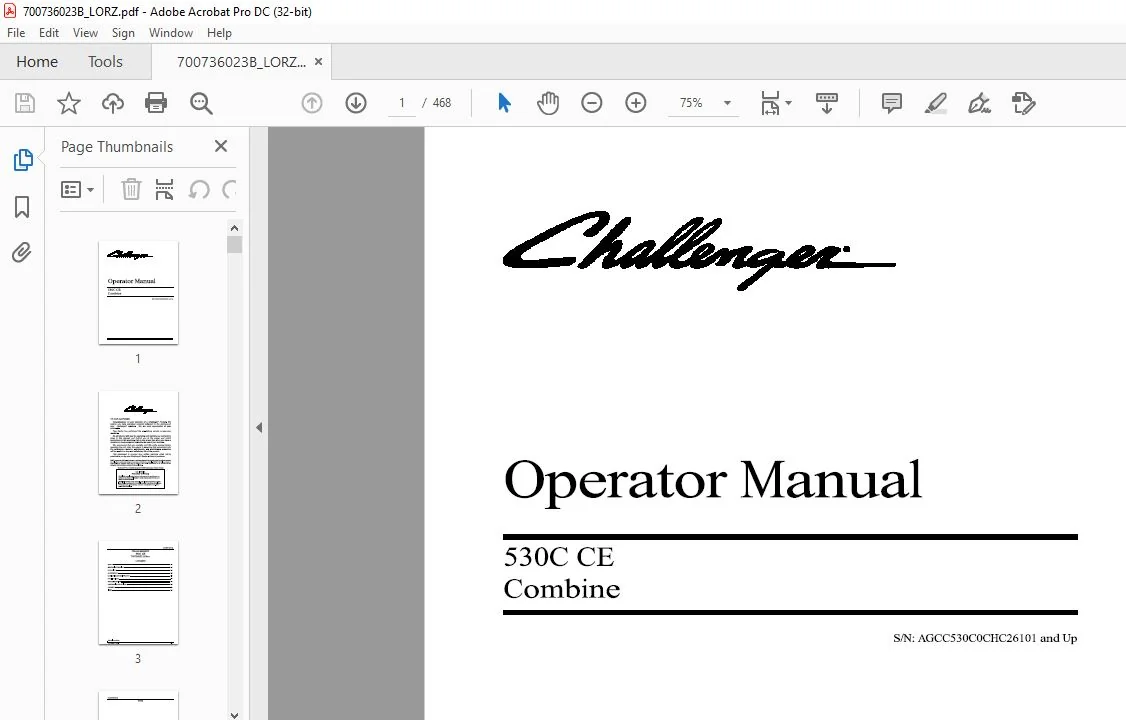1126x720 pixels.
Task: Rotate page clockwise
Action: point(230,190)
